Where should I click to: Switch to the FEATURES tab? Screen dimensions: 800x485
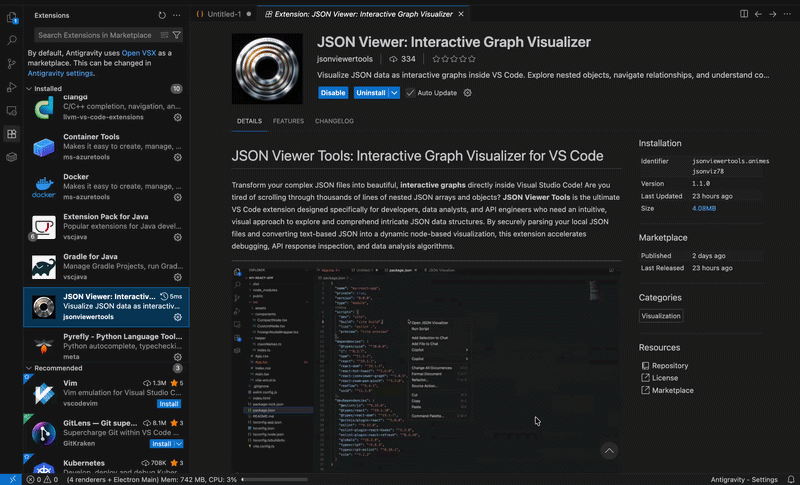288,121
